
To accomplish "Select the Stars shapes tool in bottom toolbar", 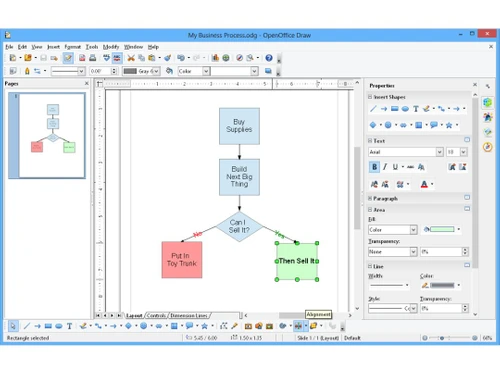I will pos(205,326).
